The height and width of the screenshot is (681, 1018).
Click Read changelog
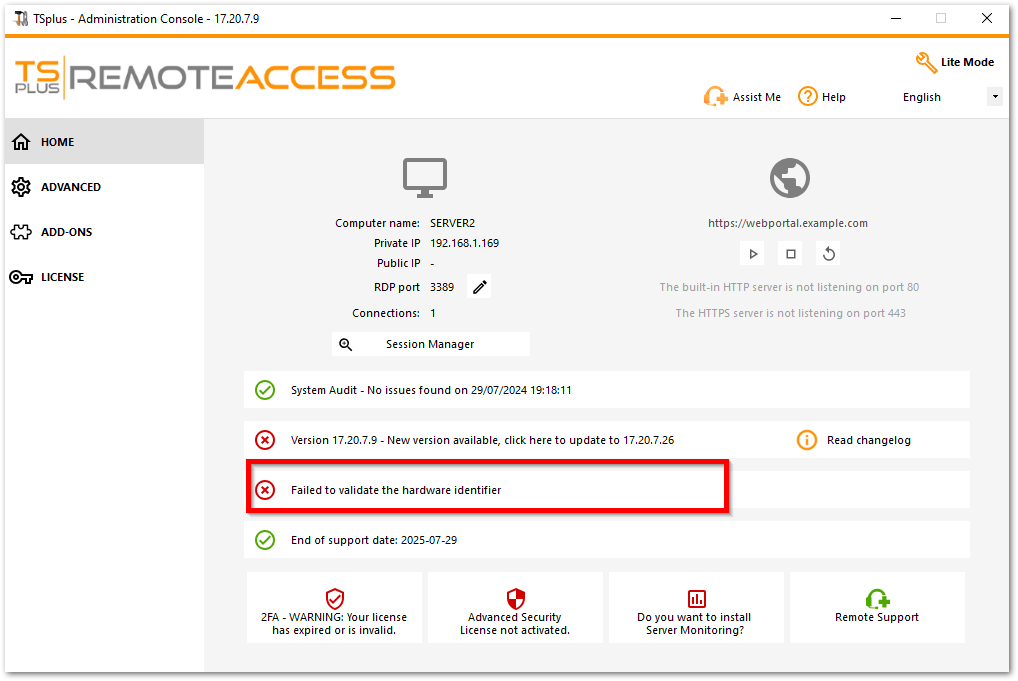pyautogui.click(x=867, y=440)
